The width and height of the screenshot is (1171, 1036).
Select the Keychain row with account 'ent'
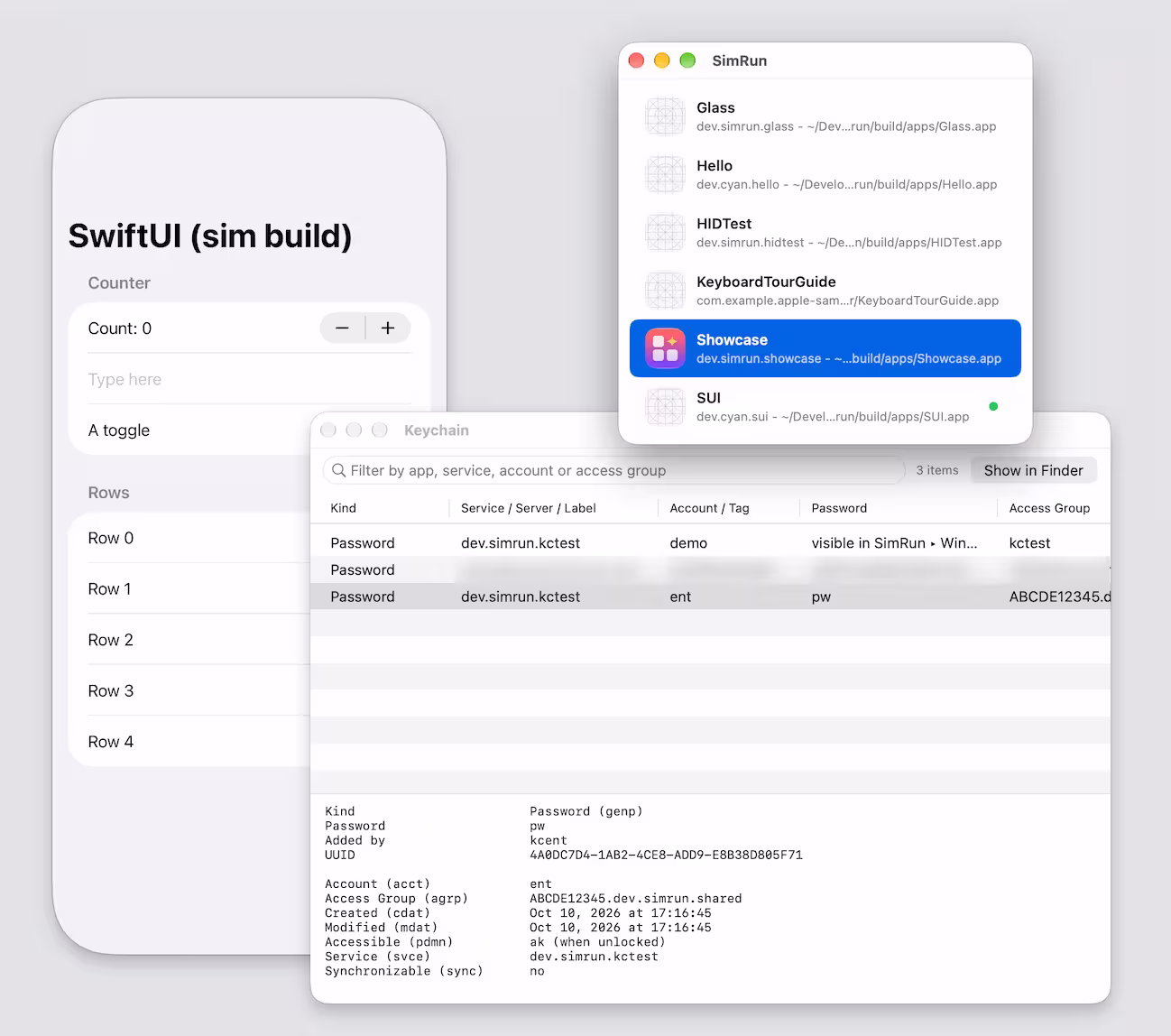coord(710,597)
